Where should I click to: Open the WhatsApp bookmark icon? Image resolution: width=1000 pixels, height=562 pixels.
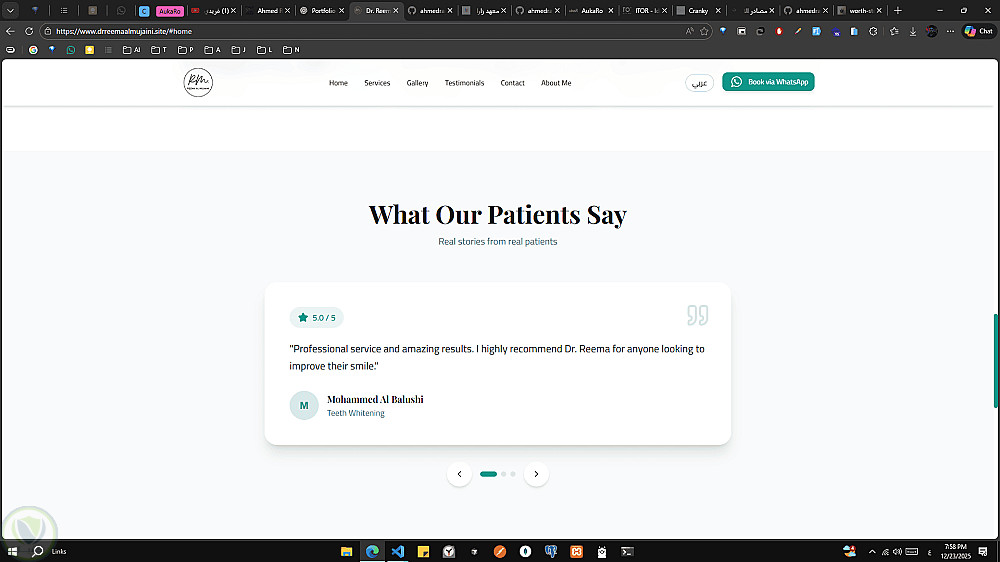(71, 50)
